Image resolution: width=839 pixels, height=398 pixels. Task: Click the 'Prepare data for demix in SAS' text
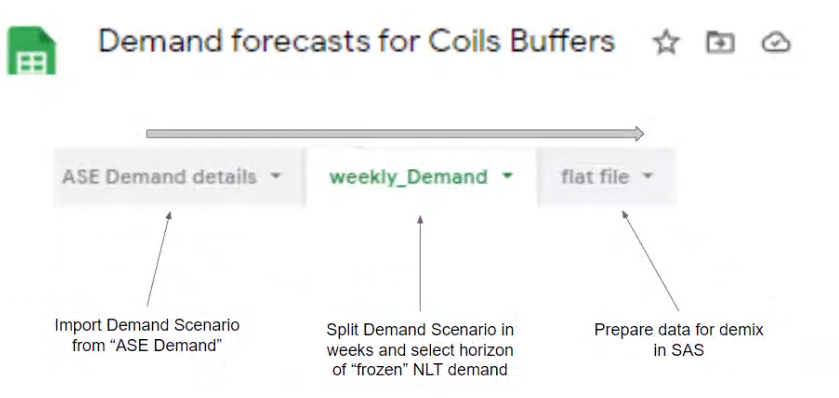pyautogui.click(x=678, y=339)
